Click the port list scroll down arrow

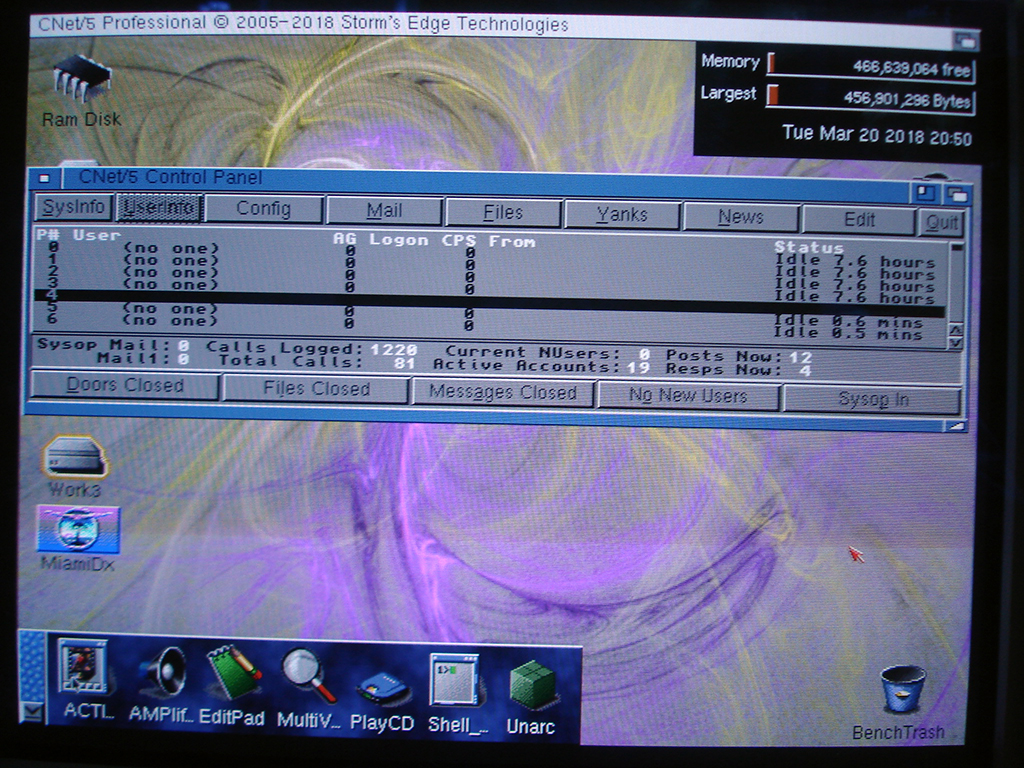click(955, 342)
